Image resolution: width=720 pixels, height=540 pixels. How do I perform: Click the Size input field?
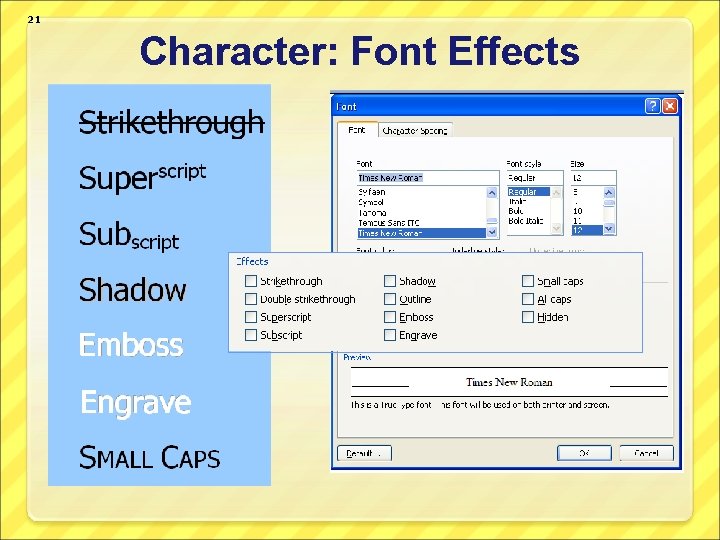click(x=593, y=178)
